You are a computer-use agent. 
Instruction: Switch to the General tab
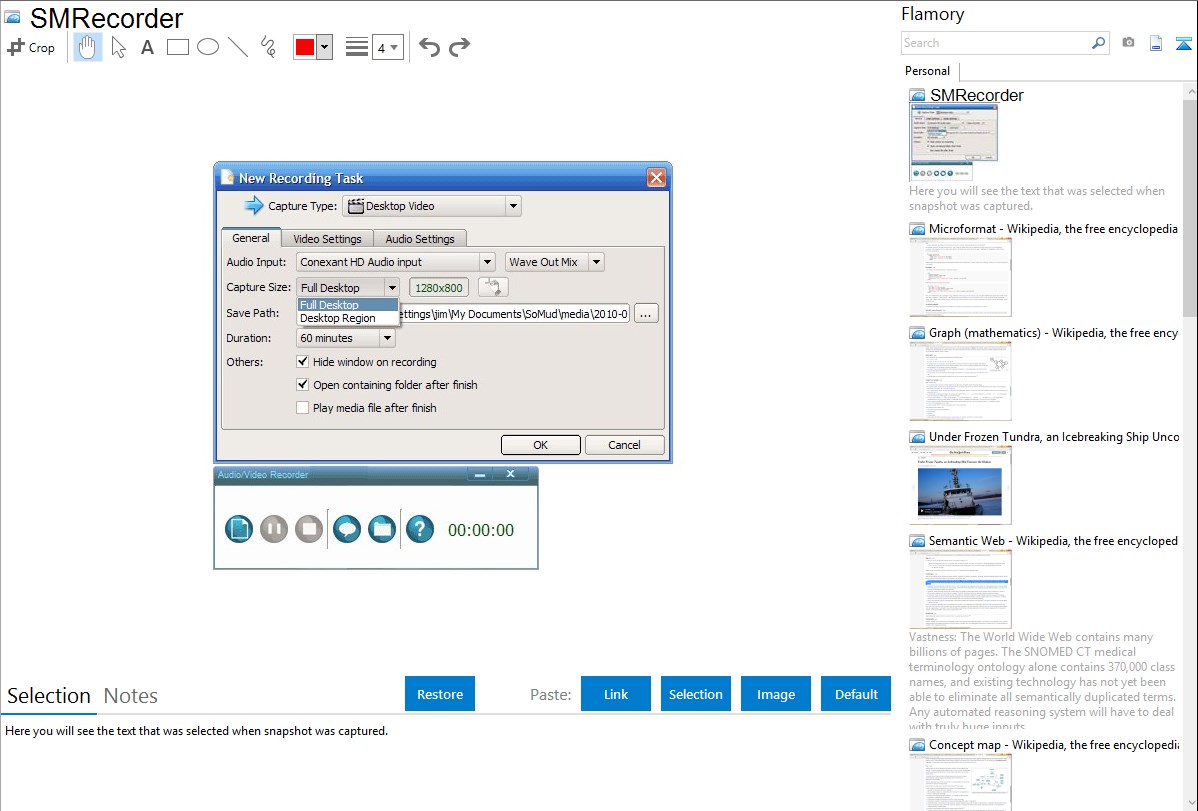(251, 238)
